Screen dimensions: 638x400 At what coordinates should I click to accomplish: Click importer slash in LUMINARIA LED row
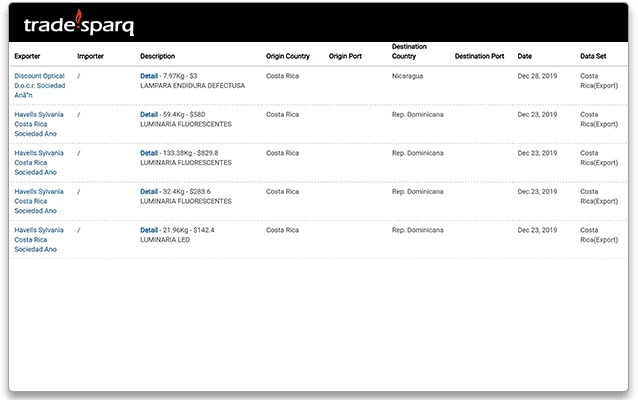click(79, 230)
